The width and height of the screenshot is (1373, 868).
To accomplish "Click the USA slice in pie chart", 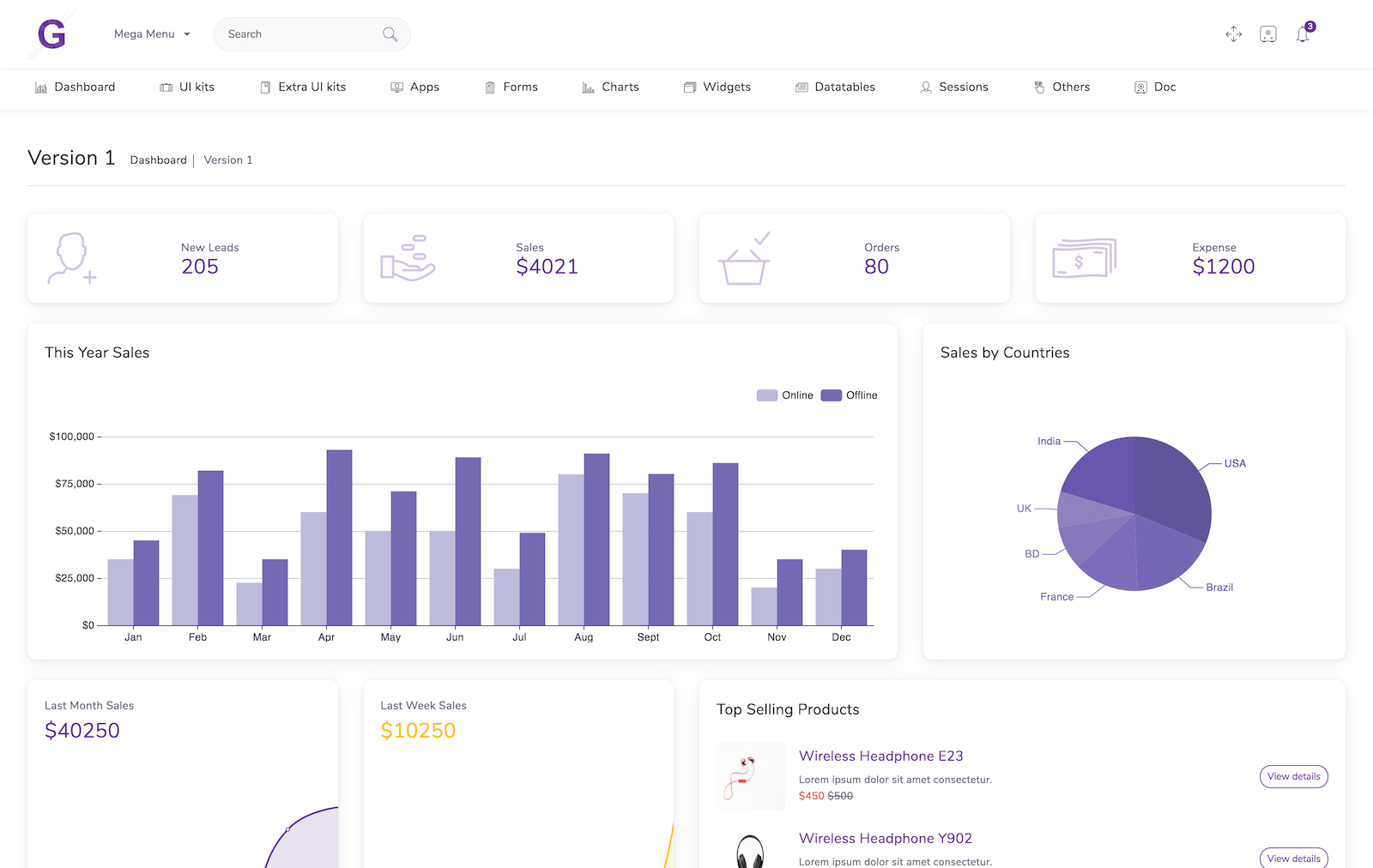I will pyautogui.click(x=1171, y=489).
